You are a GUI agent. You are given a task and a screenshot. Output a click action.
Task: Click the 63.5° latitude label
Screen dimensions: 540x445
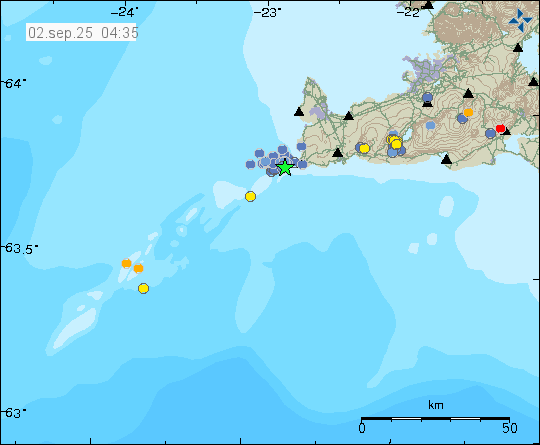click(x=20, y=248)
